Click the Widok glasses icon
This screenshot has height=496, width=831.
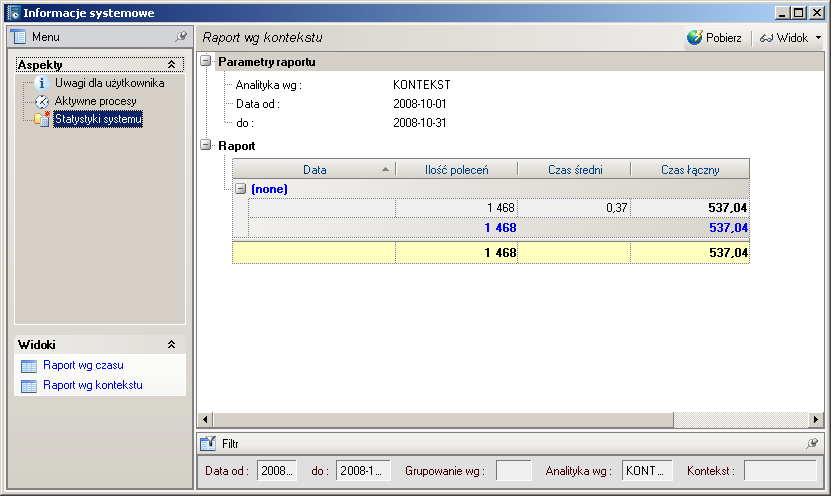[x=766, y=38]
